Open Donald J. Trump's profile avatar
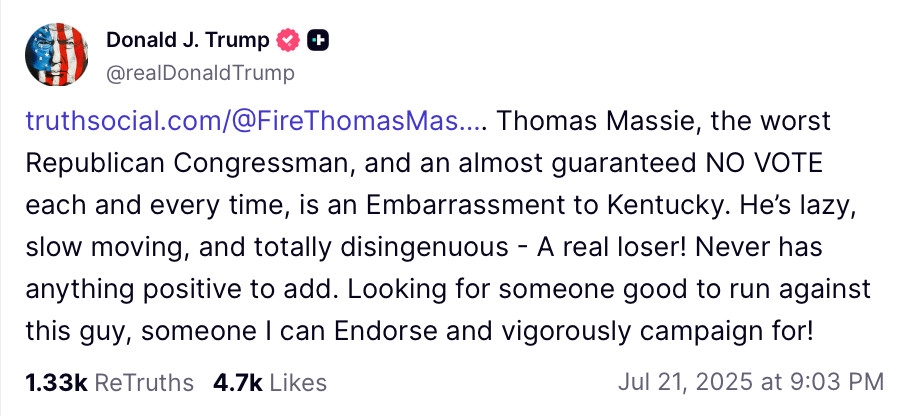 click(55, 55)
